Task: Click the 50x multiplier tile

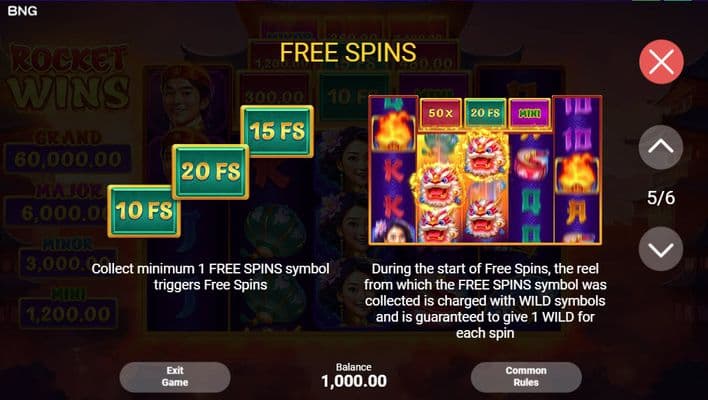Action: [441, 113]
